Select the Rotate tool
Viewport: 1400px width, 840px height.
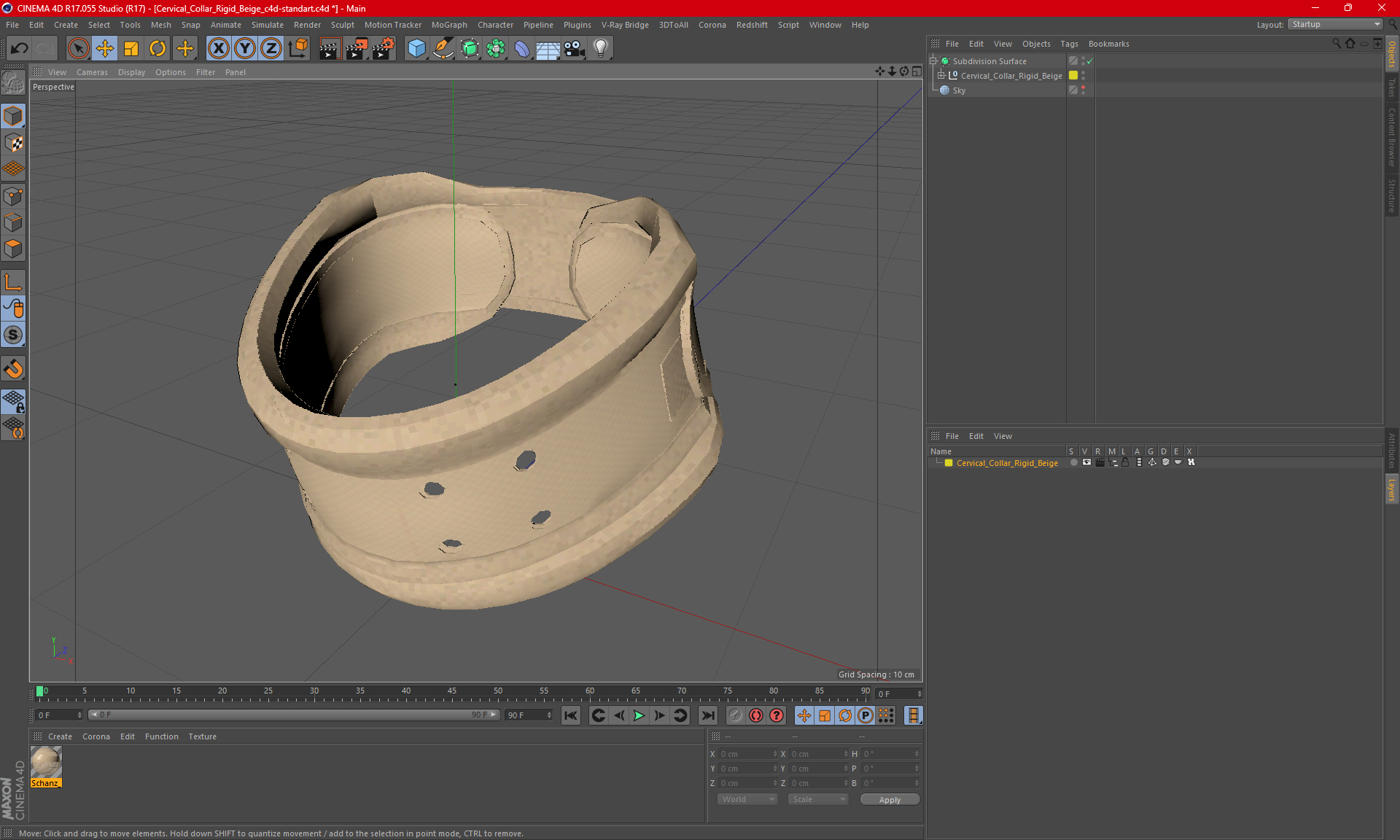[157, 48]
